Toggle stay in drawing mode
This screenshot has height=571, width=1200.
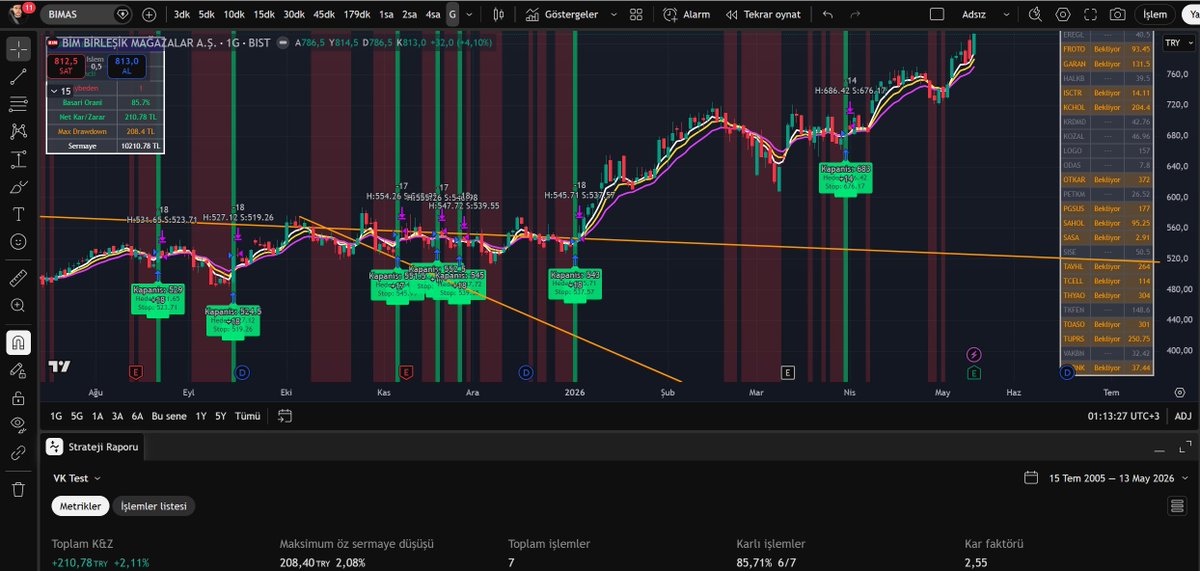point(18,370)
